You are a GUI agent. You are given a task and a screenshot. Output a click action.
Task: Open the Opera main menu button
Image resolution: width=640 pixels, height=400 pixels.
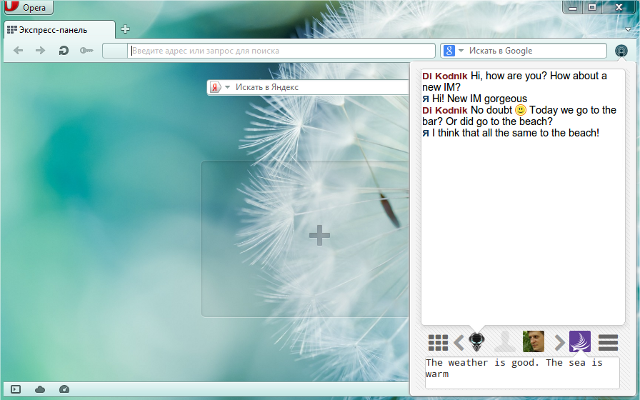(x=27, y=7)
